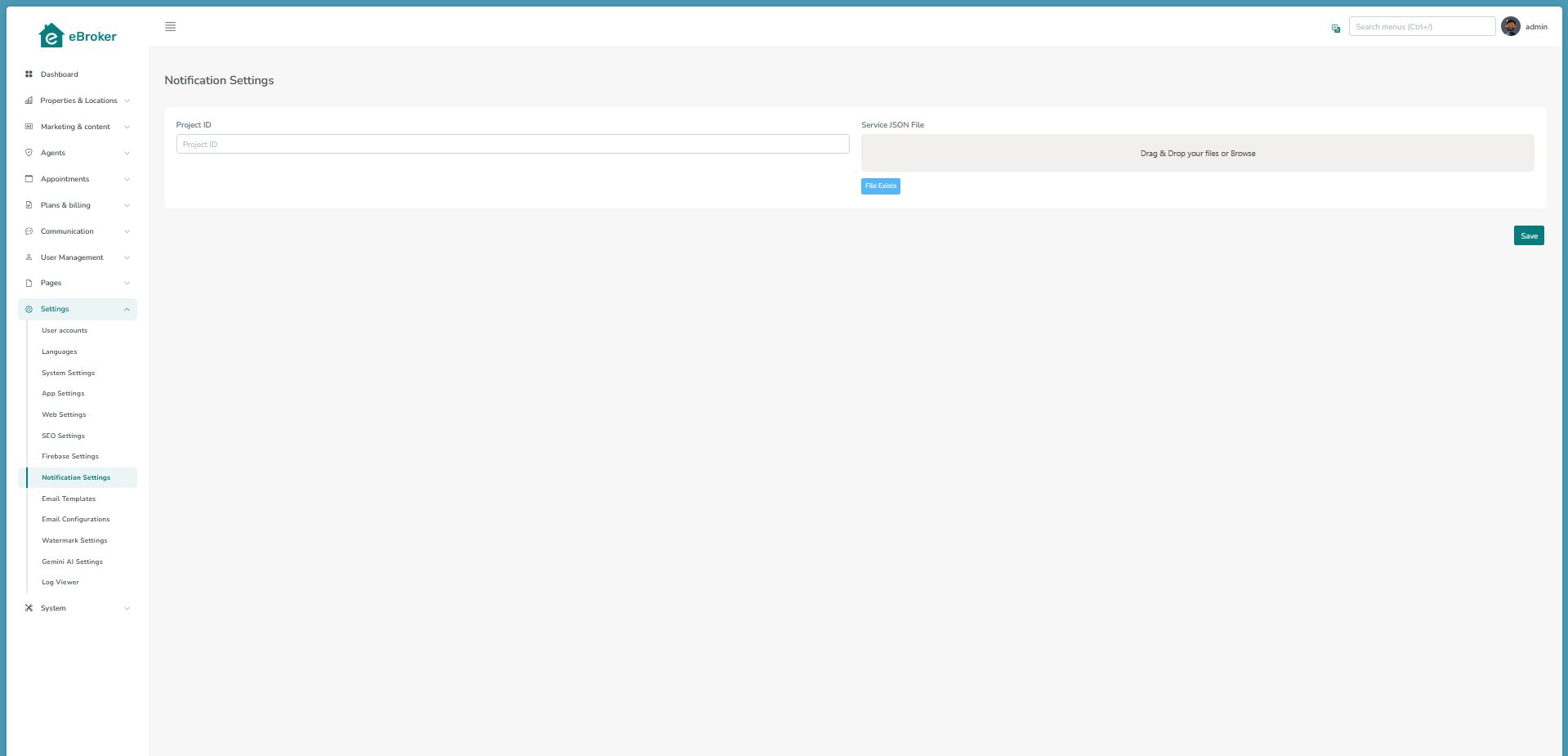Click the Save button
Viewport: 1568px width, 756px height.
tap(1528, 236)
